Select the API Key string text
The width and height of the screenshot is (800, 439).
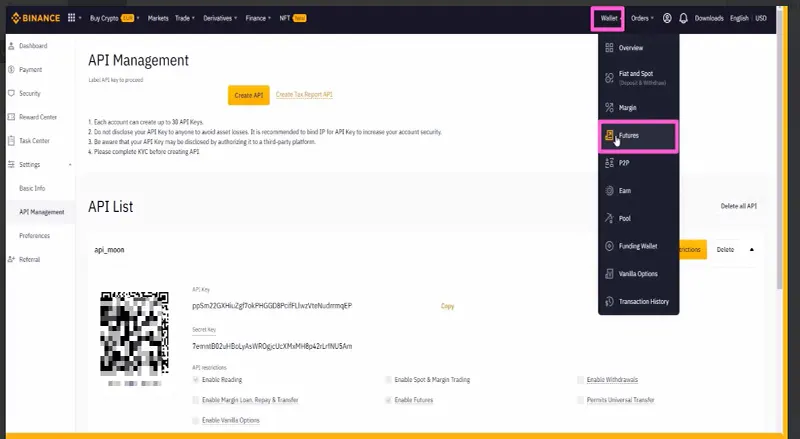[272, 306]
